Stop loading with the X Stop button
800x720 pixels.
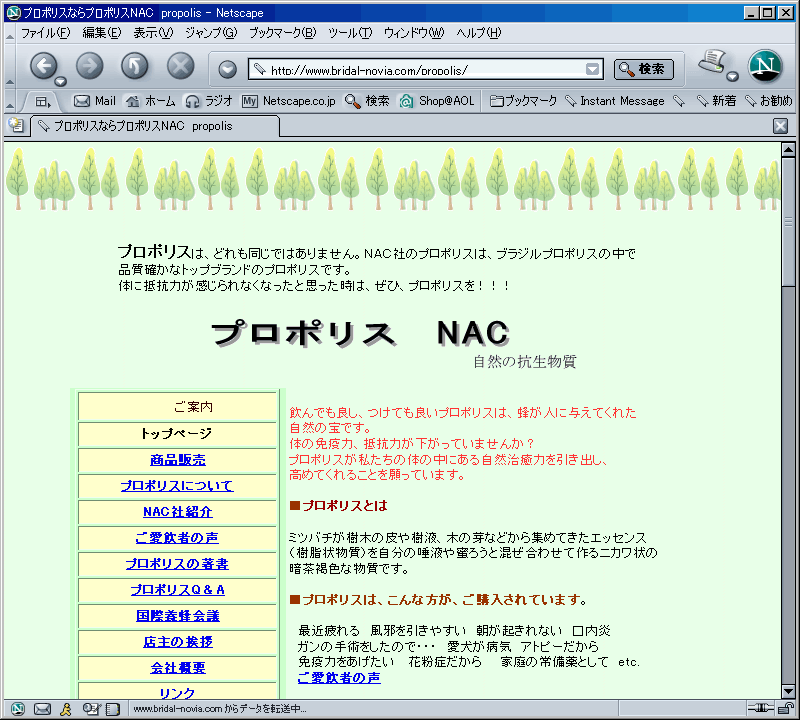[181, 66]
